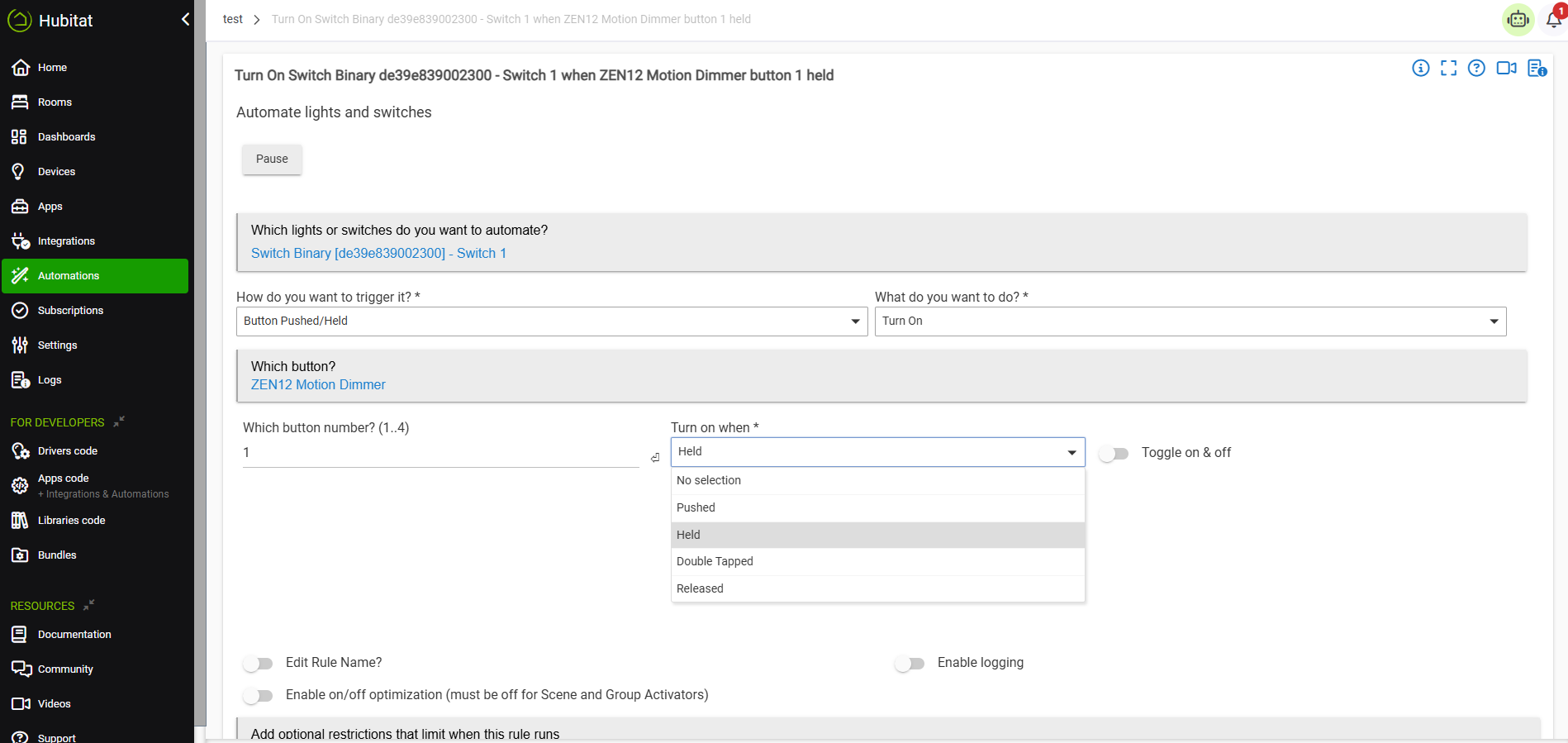Open the Dashboards grid icon
The image size is (1568, 743).
(x=19, y=137)
